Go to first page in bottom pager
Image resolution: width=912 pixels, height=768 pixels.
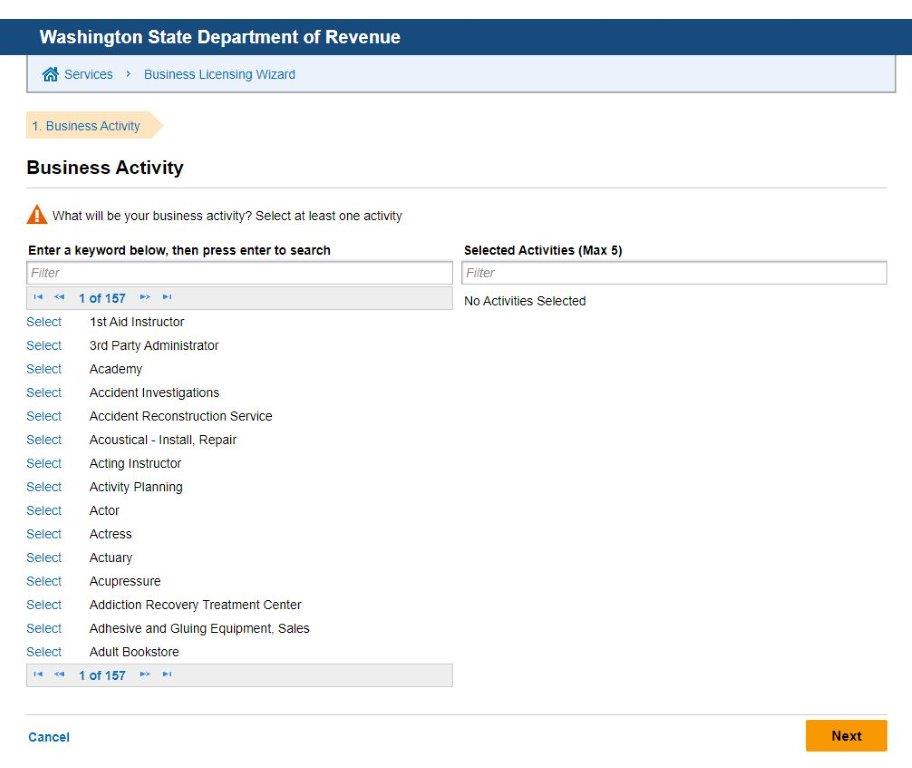click(38, 674)
